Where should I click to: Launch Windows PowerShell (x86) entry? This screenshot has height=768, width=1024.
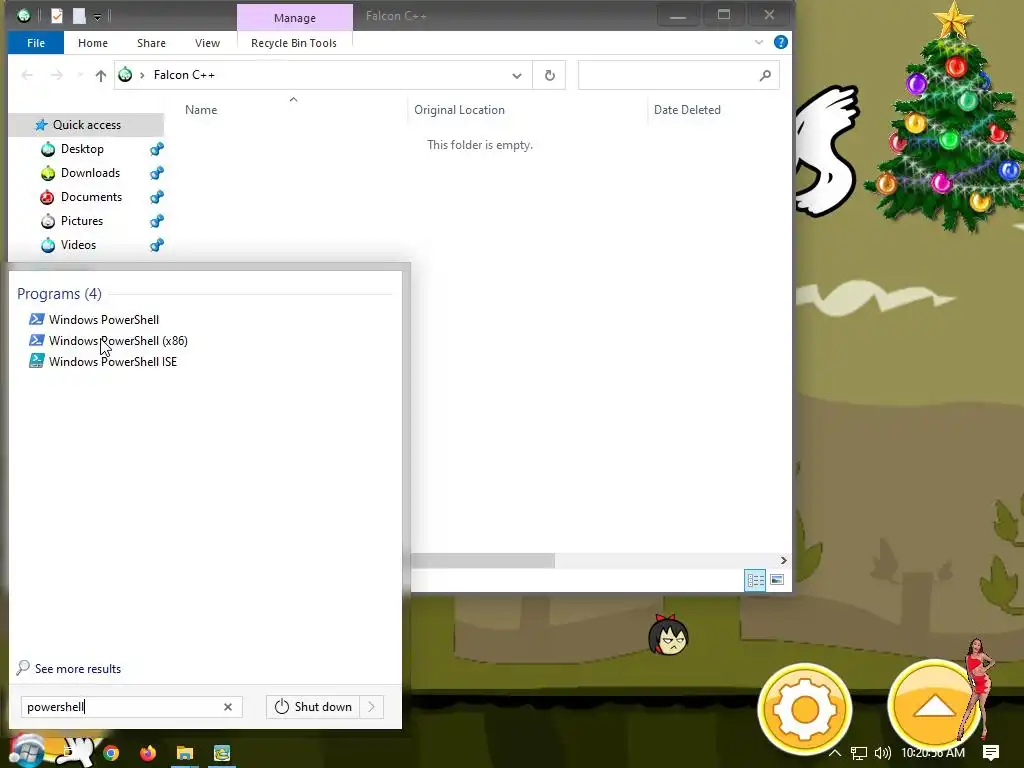click(108, 340)
